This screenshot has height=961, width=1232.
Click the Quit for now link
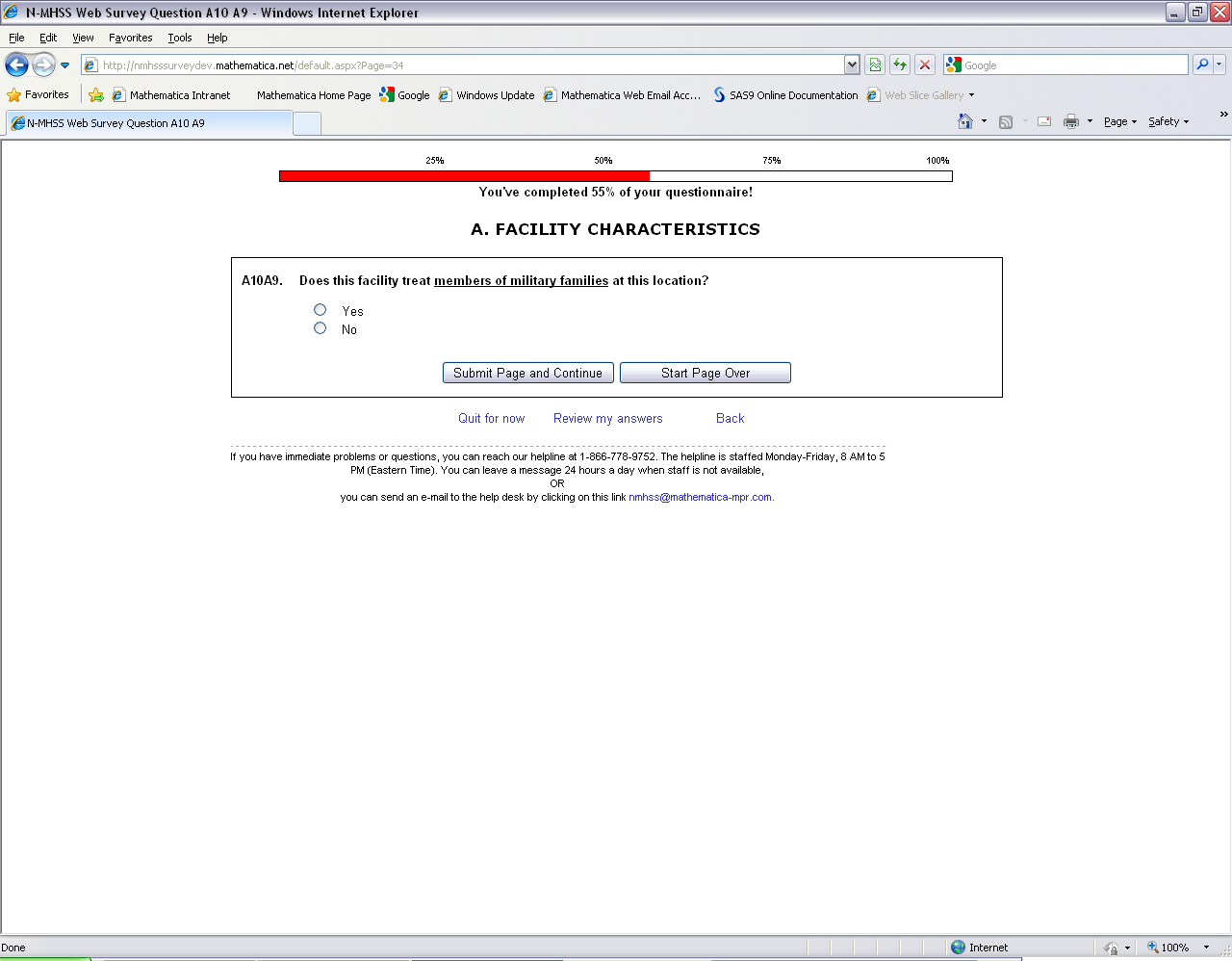492,418
